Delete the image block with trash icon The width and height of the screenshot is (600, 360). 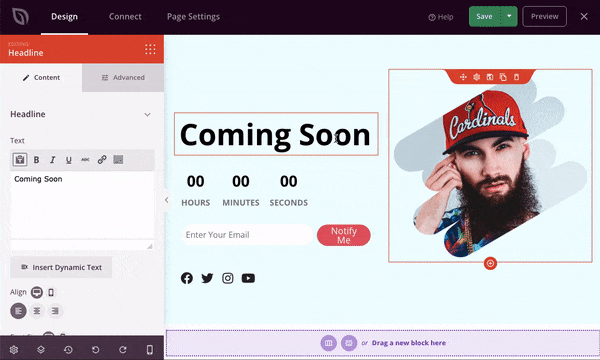click(516, 77)
